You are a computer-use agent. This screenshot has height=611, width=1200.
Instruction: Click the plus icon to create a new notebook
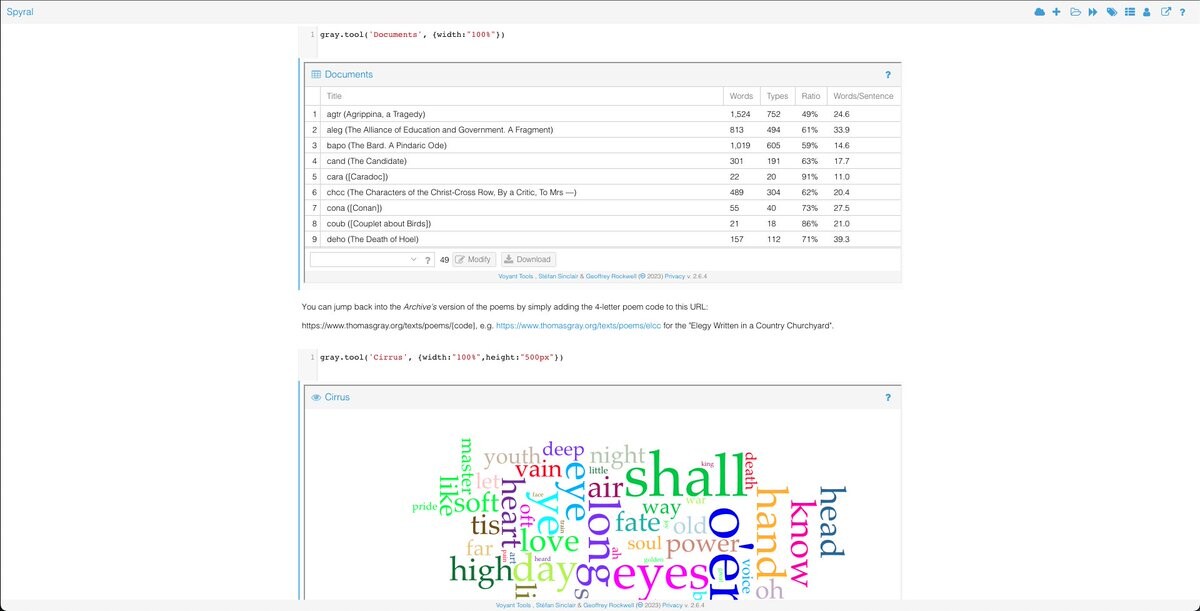point(1057,12)
